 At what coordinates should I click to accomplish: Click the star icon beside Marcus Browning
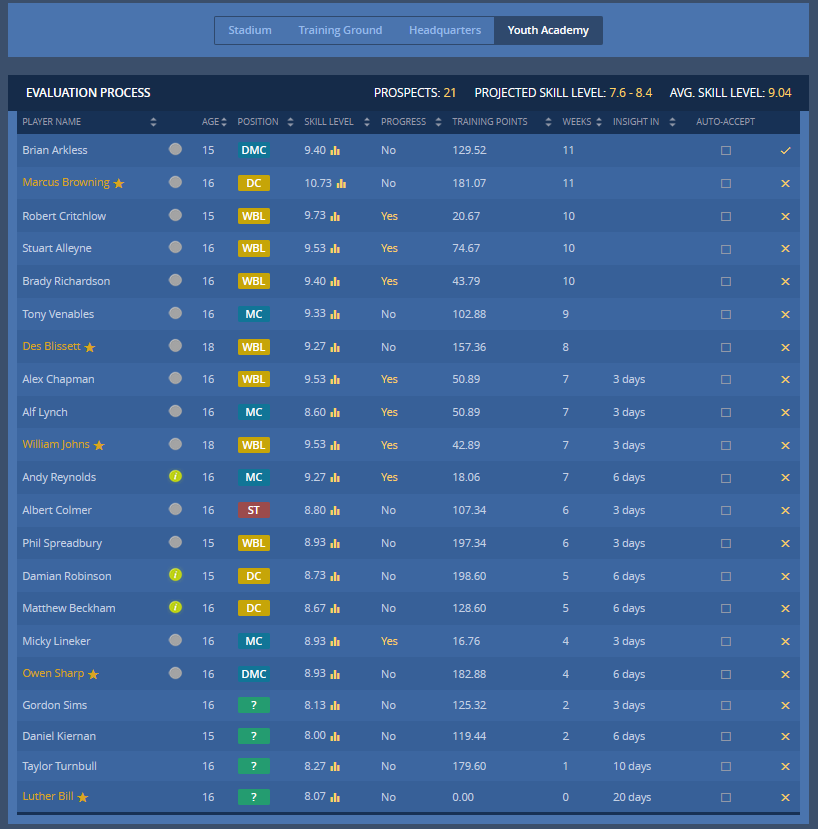click(119, 183)
